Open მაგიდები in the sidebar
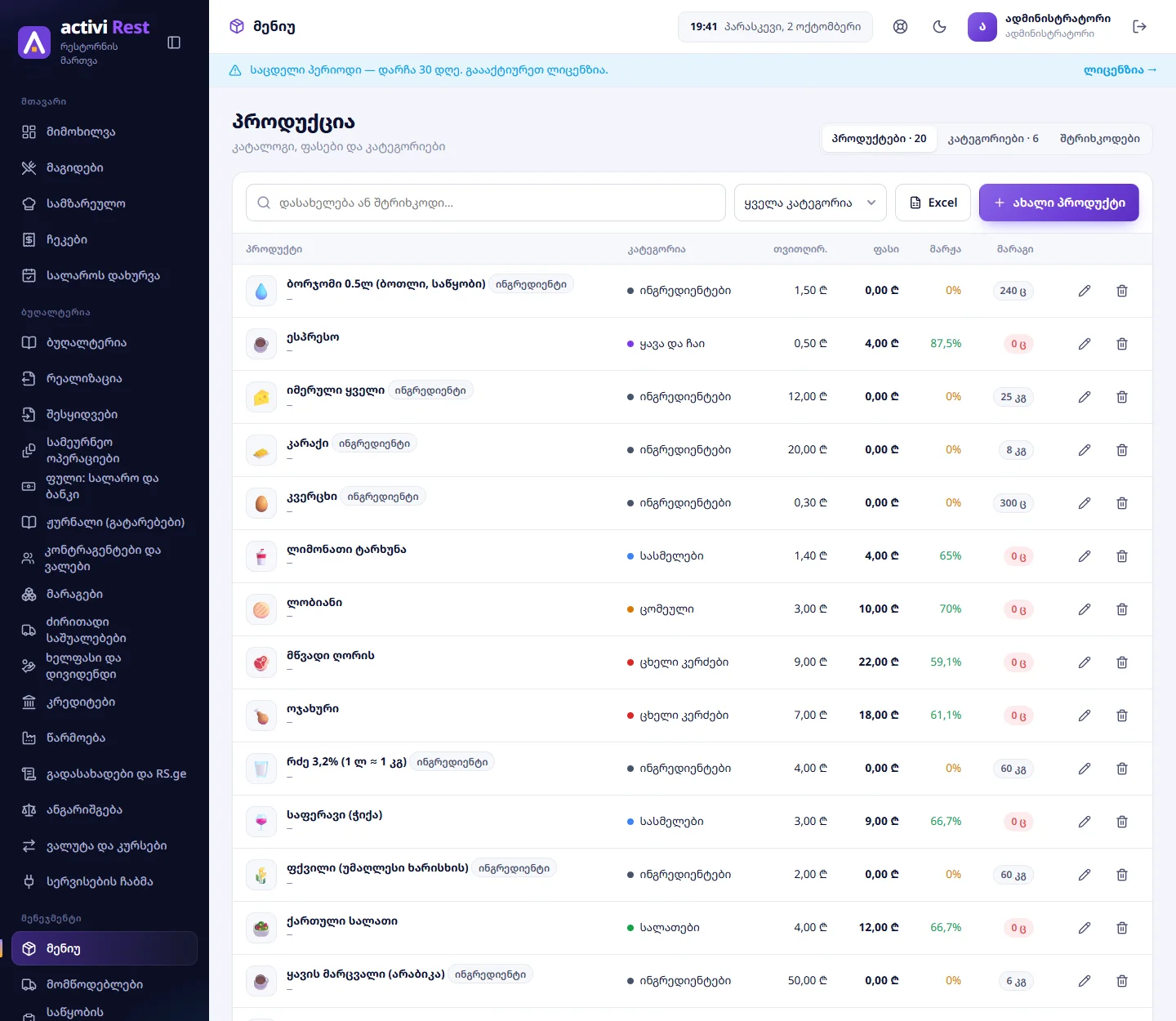Screen dimensions: 1176x1021 click(105, 168)
